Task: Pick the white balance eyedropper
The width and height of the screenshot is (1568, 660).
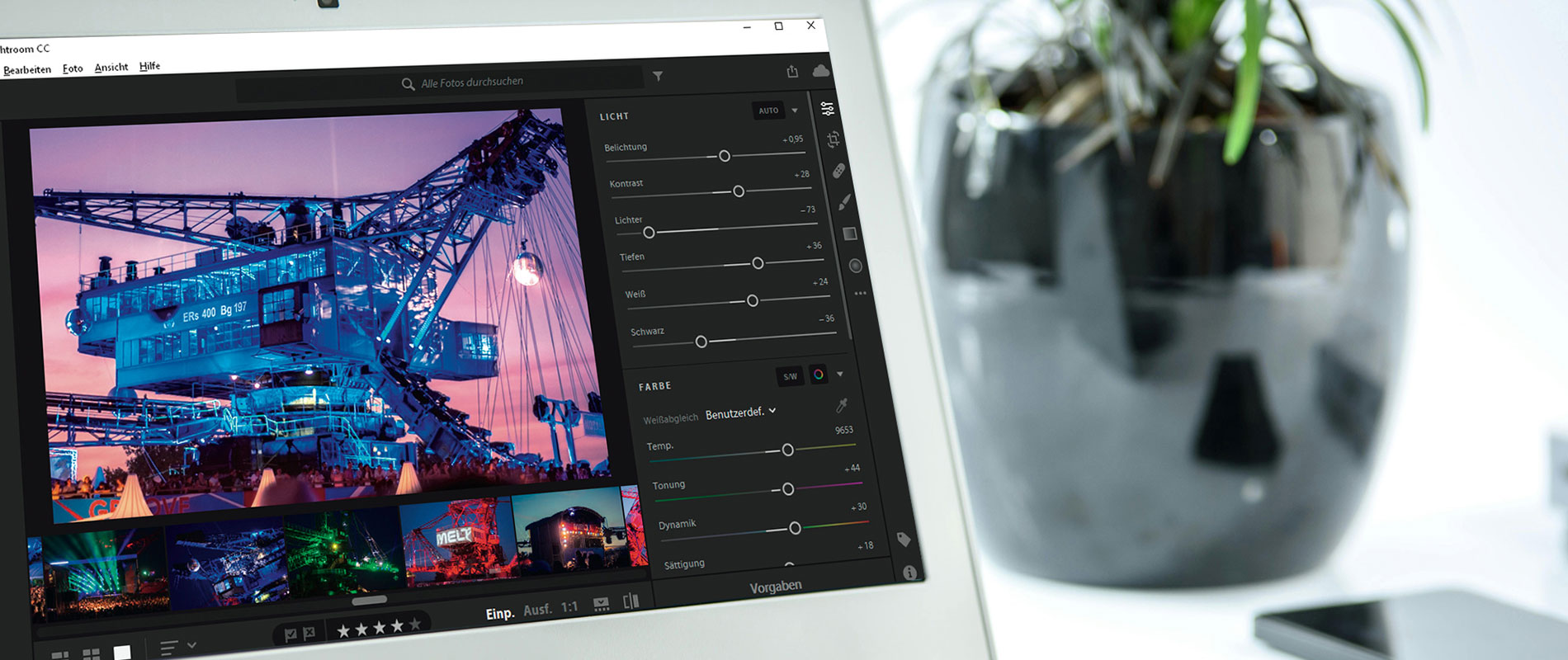Action: (842, 405)
